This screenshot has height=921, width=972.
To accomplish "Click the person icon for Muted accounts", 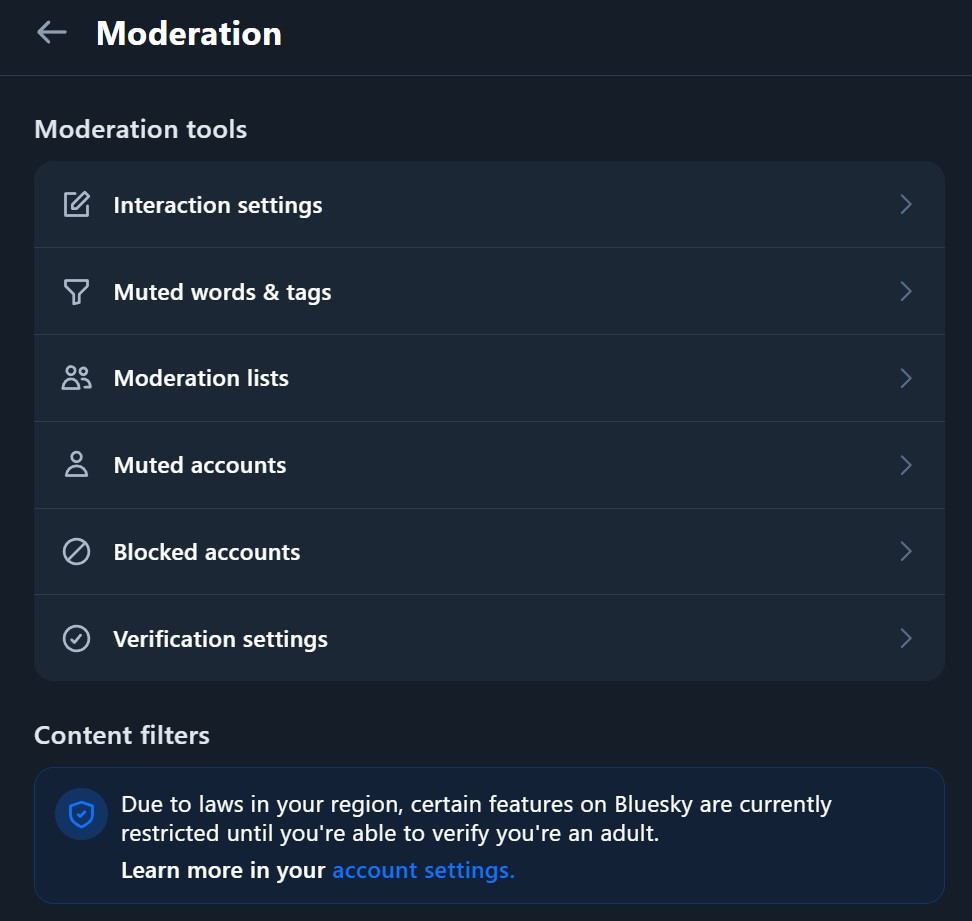I will (77, 465).
